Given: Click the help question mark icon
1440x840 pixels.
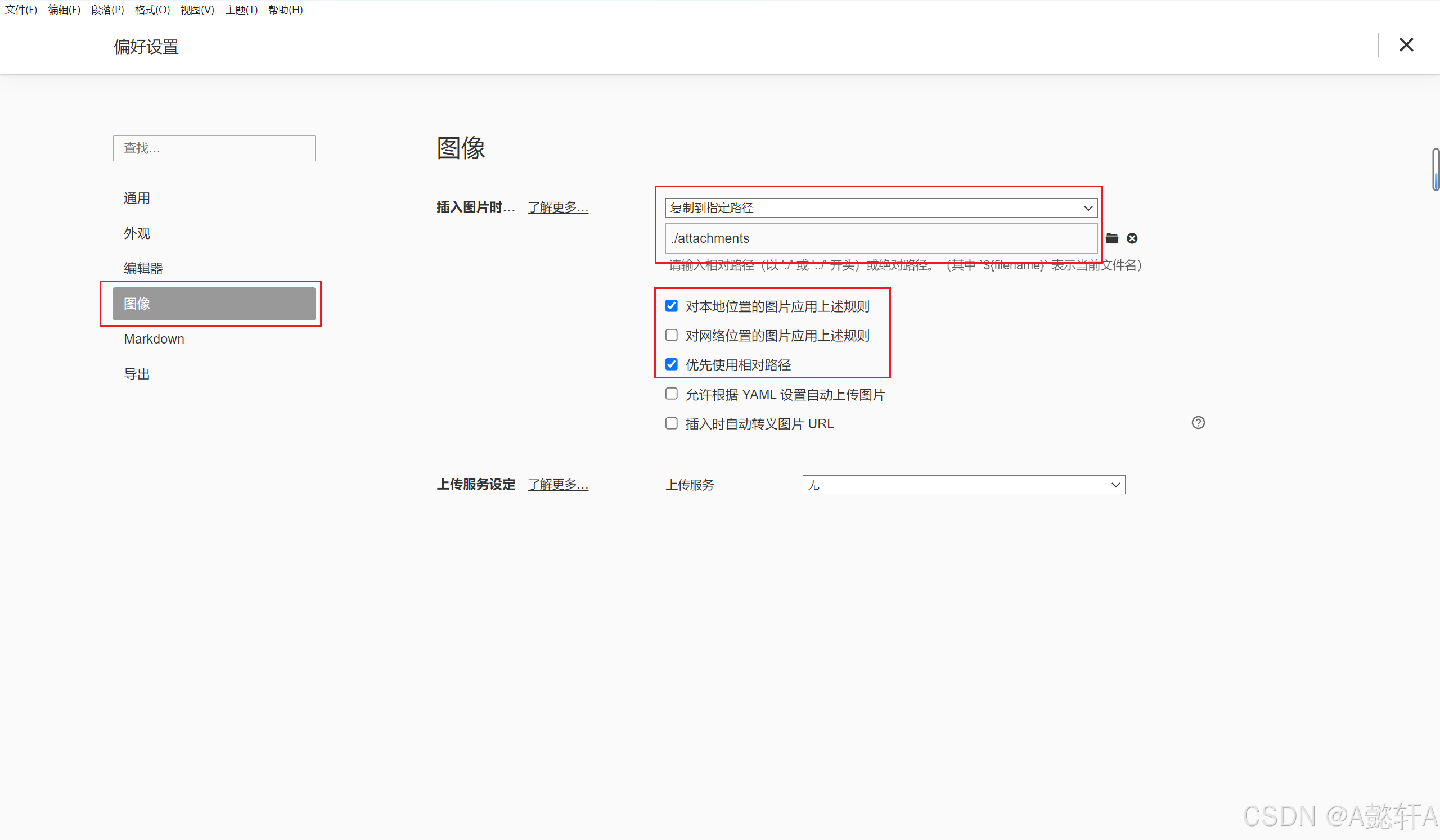Looking at the screenshot, I should click(1198, 423).
